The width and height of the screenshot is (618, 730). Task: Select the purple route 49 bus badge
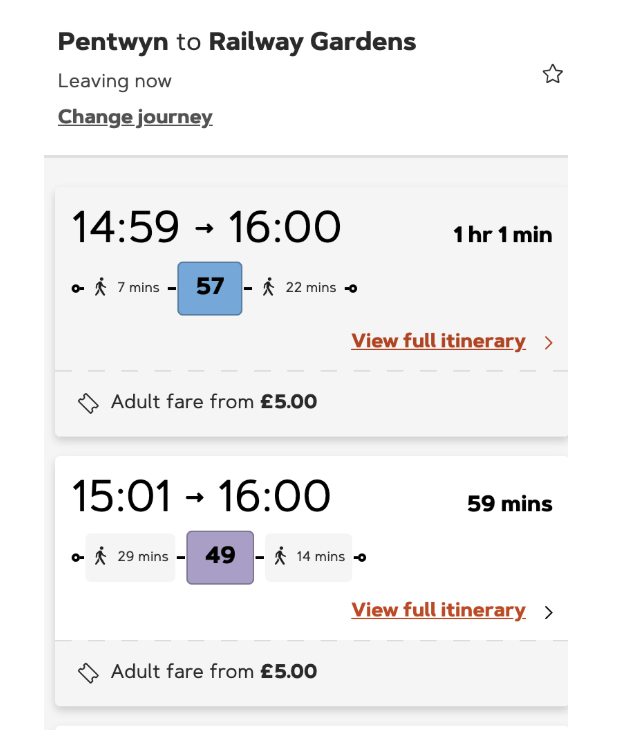point(220,557)
